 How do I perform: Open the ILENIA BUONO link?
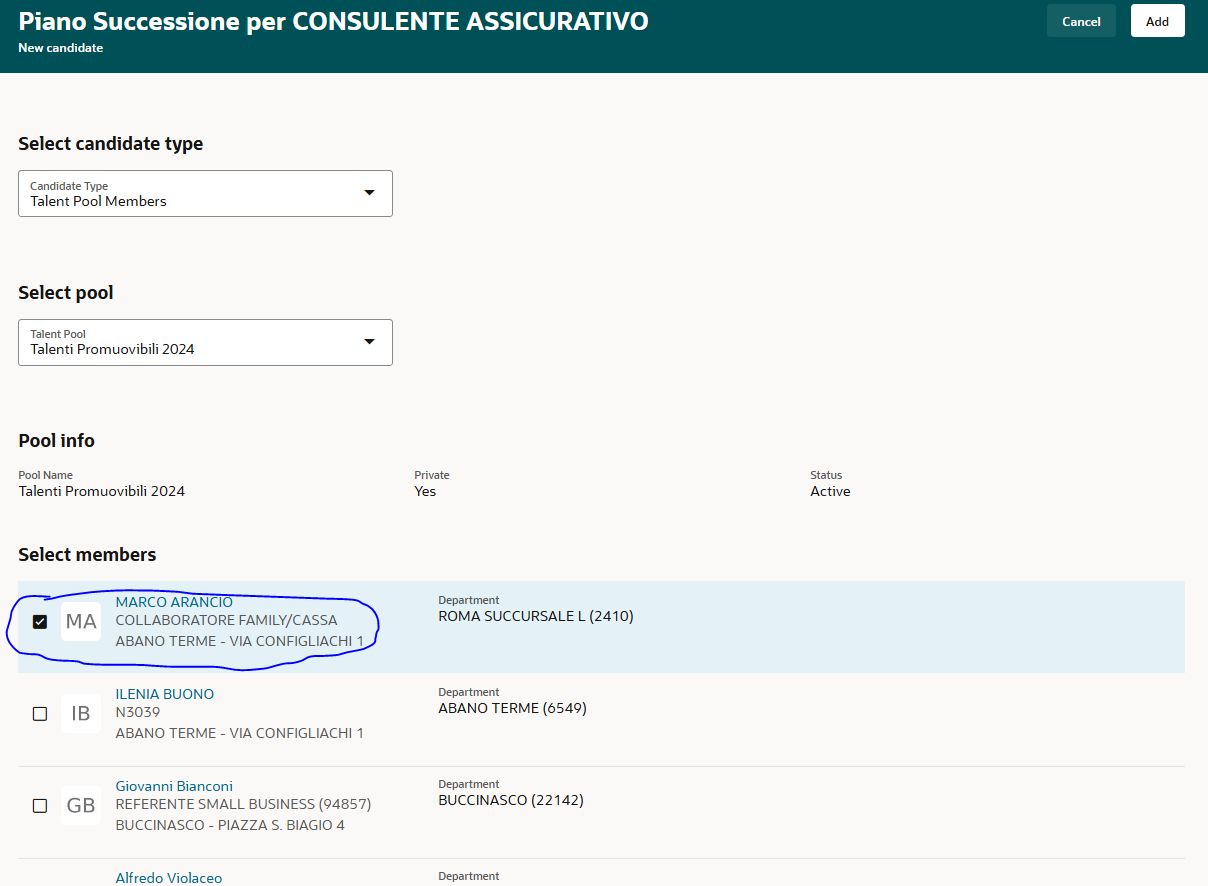coord(164,693)
